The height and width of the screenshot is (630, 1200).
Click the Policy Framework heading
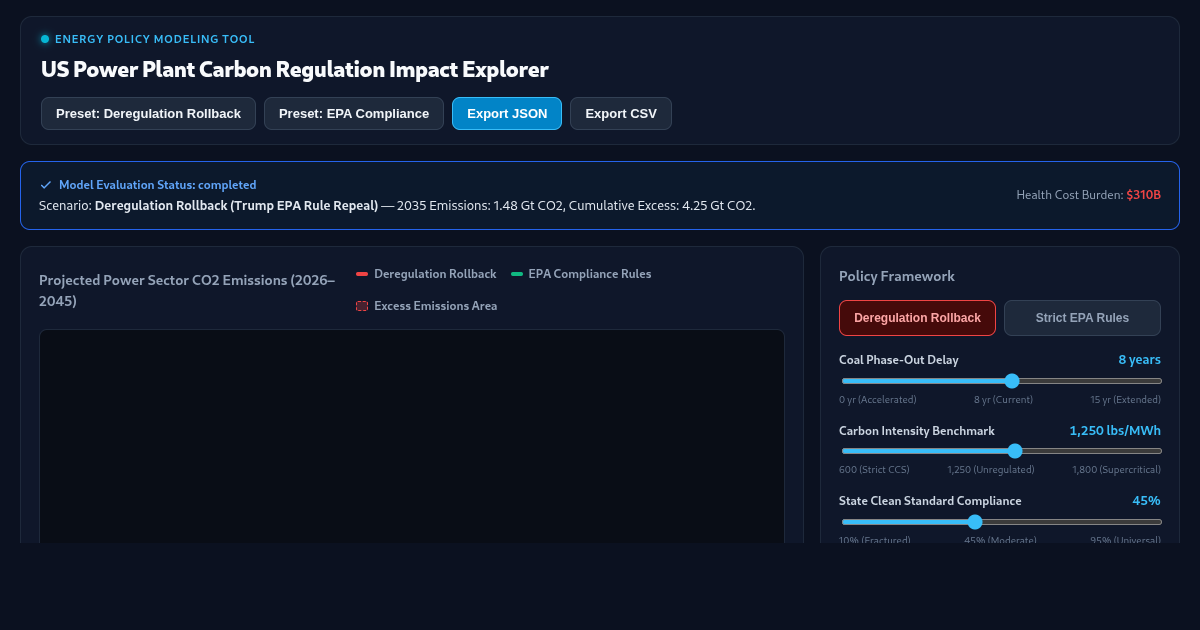tap(897, 276)
